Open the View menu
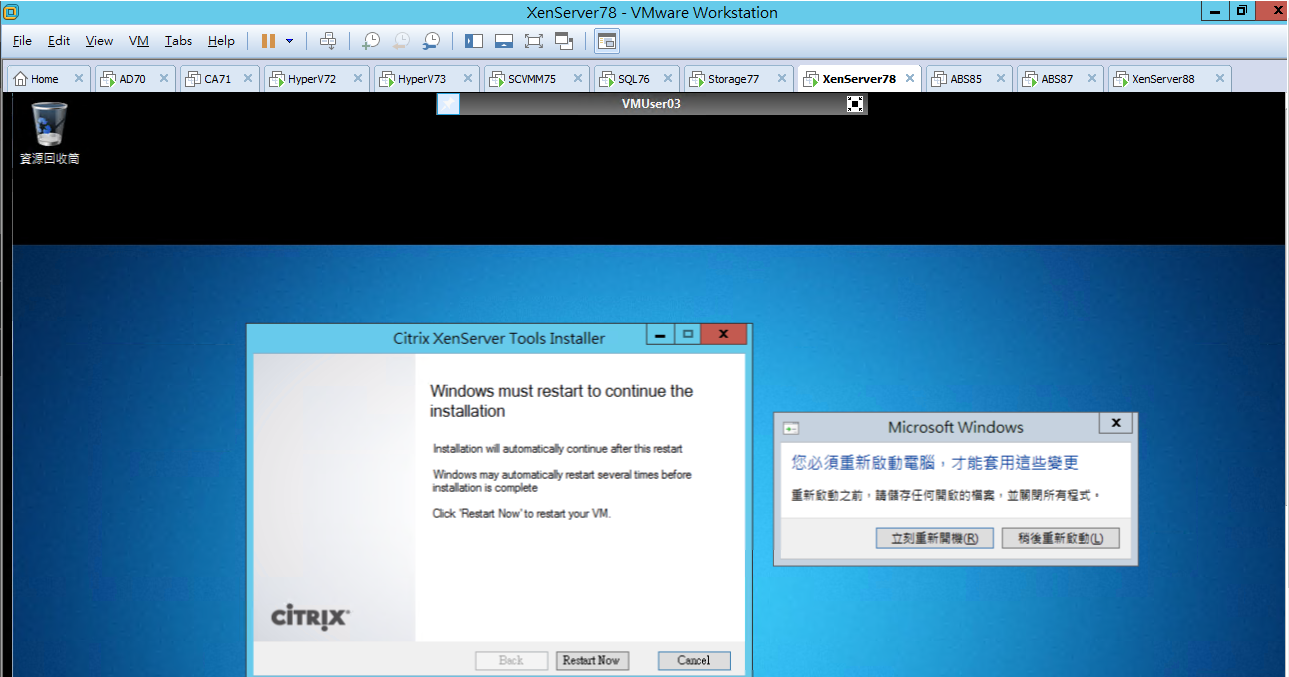1289x677 pixels. [x=99, y=41]
